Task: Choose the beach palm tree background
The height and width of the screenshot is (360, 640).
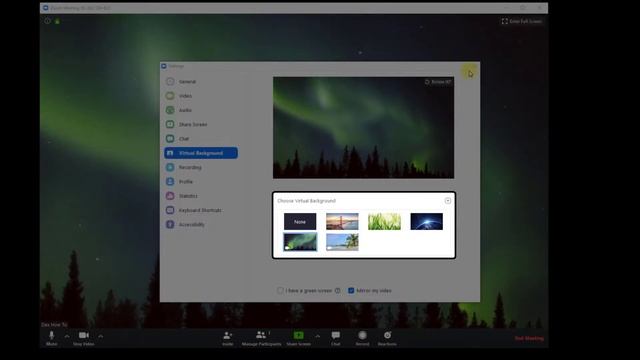Action: [x=342, y=242]
